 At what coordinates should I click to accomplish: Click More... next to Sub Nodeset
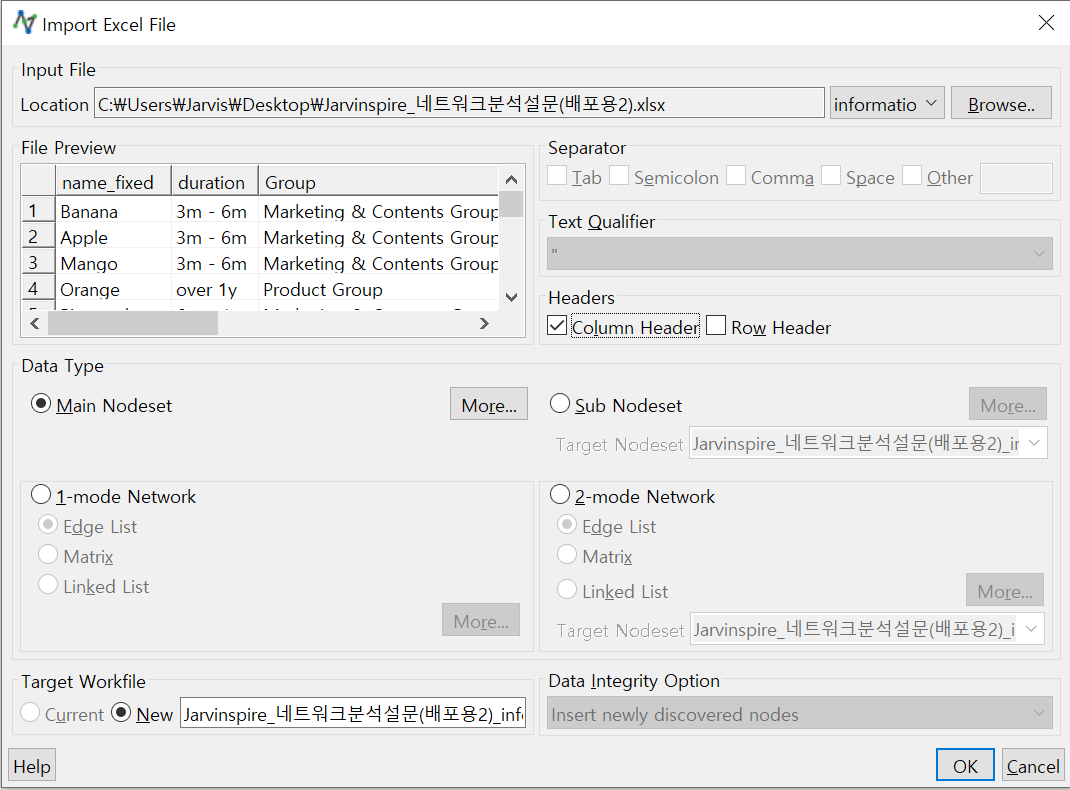click(1007, 405)
